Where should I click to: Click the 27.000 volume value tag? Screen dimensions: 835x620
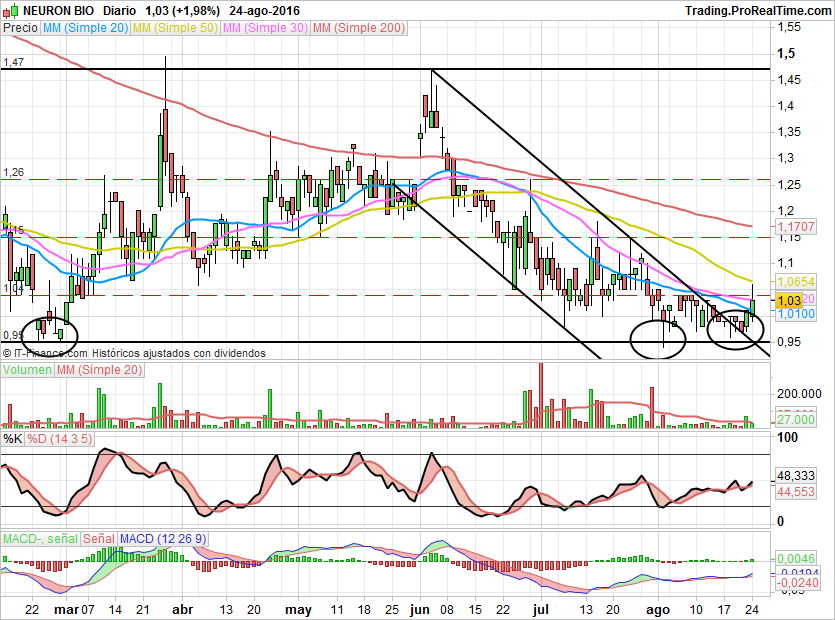(796, 420)
